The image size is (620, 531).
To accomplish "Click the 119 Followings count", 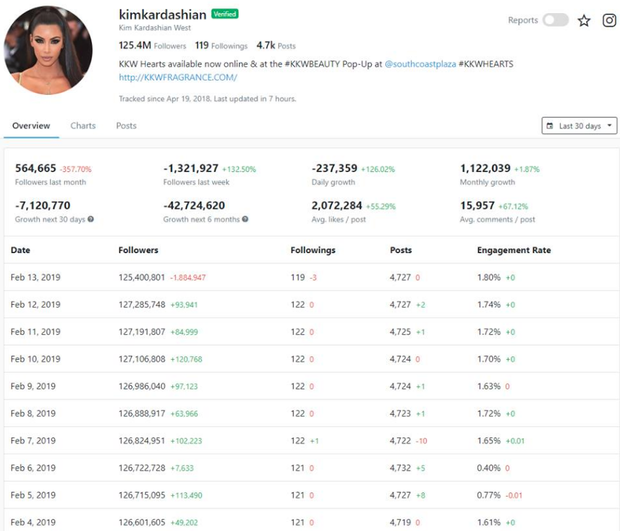I will [221, 45].
